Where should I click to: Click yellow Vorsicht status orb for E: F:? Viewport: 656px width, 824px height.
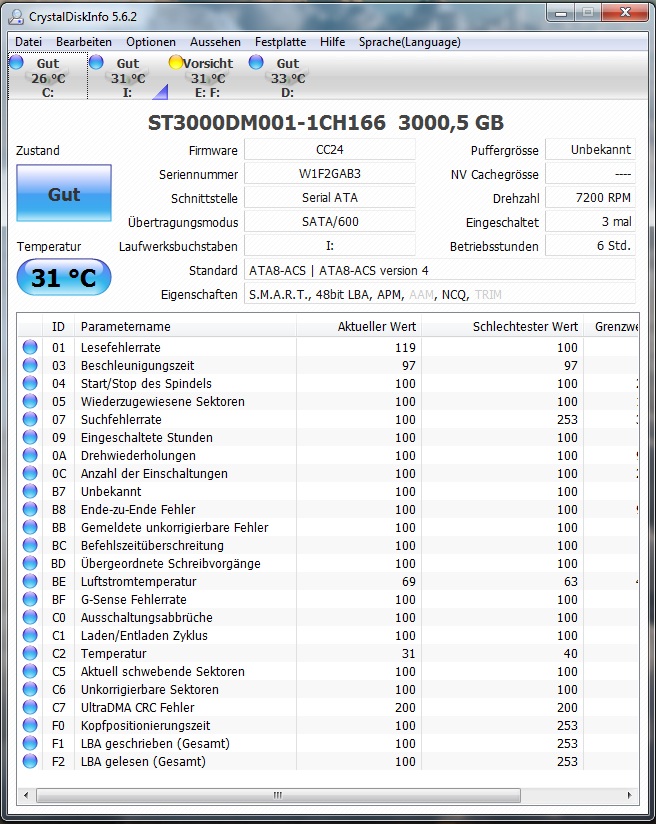coord(176,63)
